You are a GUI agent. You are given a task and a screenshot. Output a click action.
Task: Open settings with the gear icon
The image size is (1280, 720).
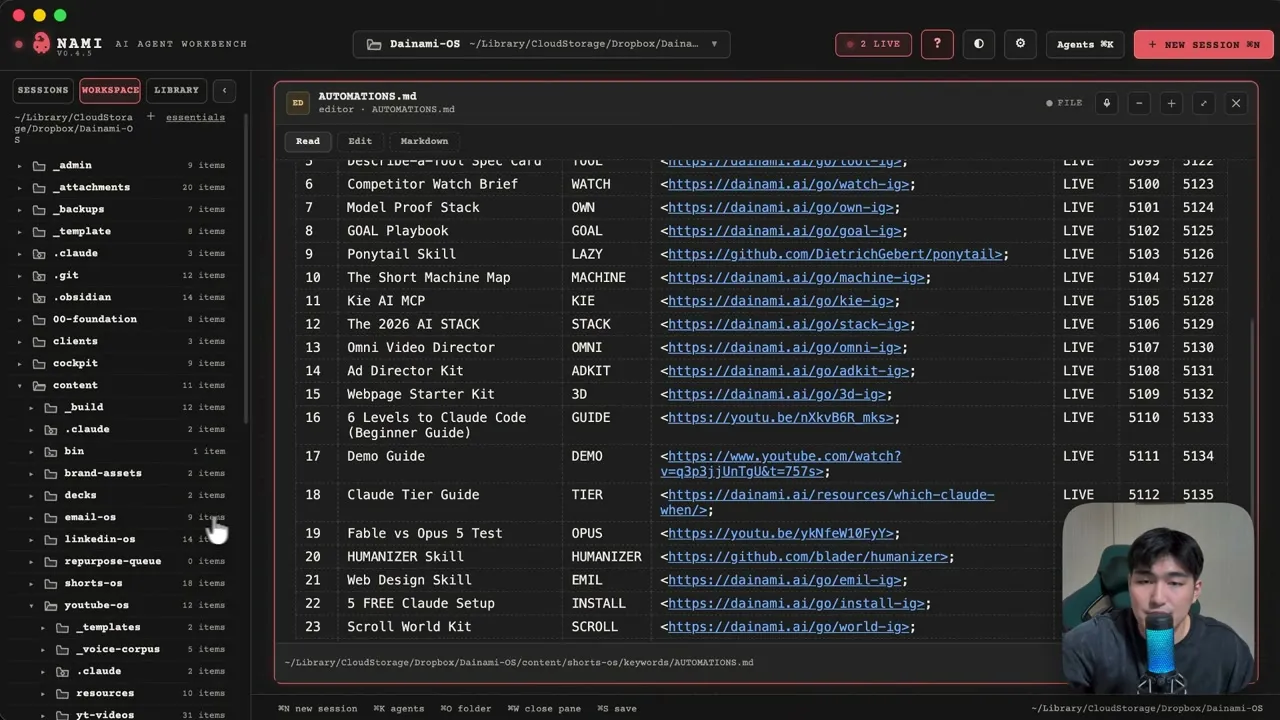tap(1020, 44)
